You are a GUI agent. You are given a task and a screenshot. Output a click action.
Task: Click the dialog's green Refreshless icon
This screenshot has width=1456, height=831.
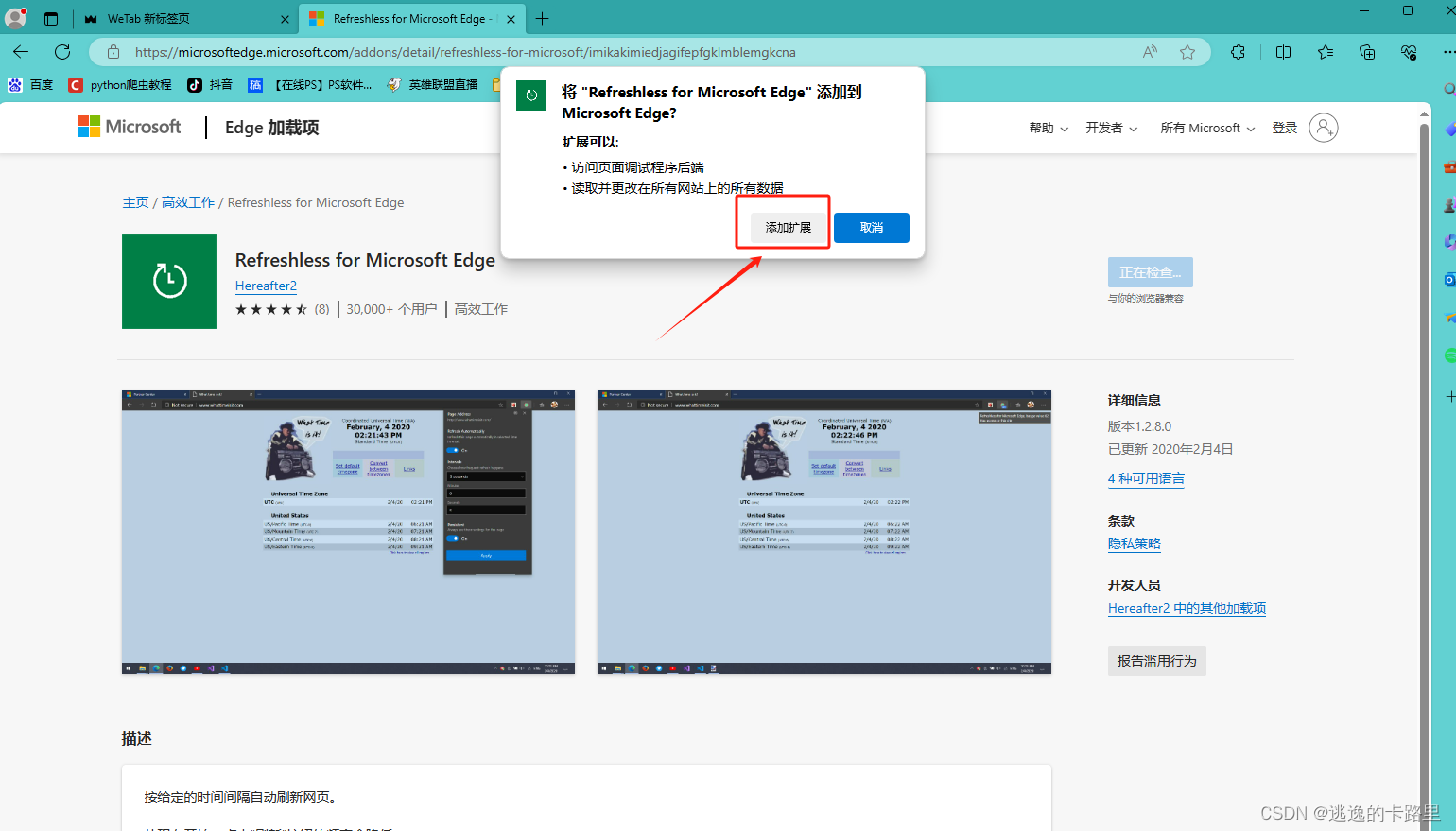531,95
